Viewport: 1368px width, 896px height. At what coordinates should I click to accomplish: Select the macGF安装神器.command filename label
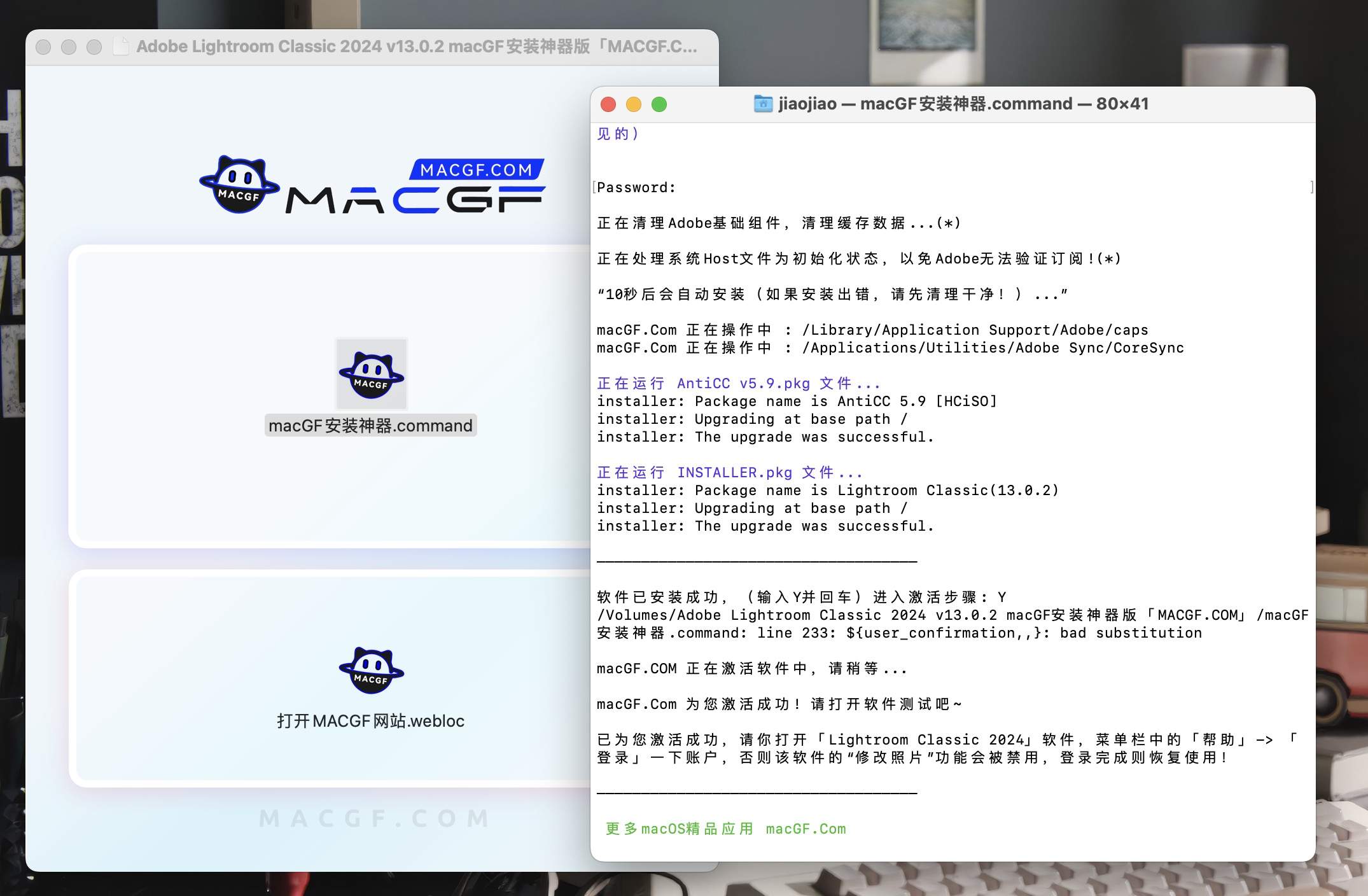click(x=370, y=425)
